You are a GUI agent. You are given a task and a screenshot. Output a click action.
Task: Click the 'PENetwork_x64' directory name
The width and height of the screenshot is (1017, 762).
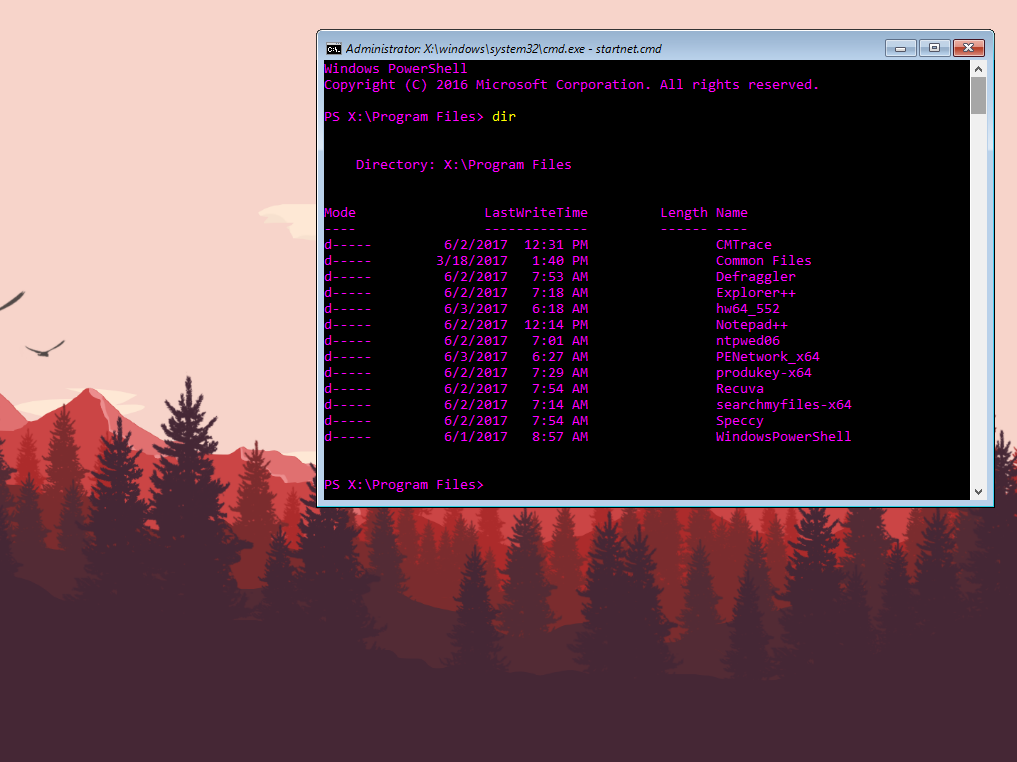768,357
